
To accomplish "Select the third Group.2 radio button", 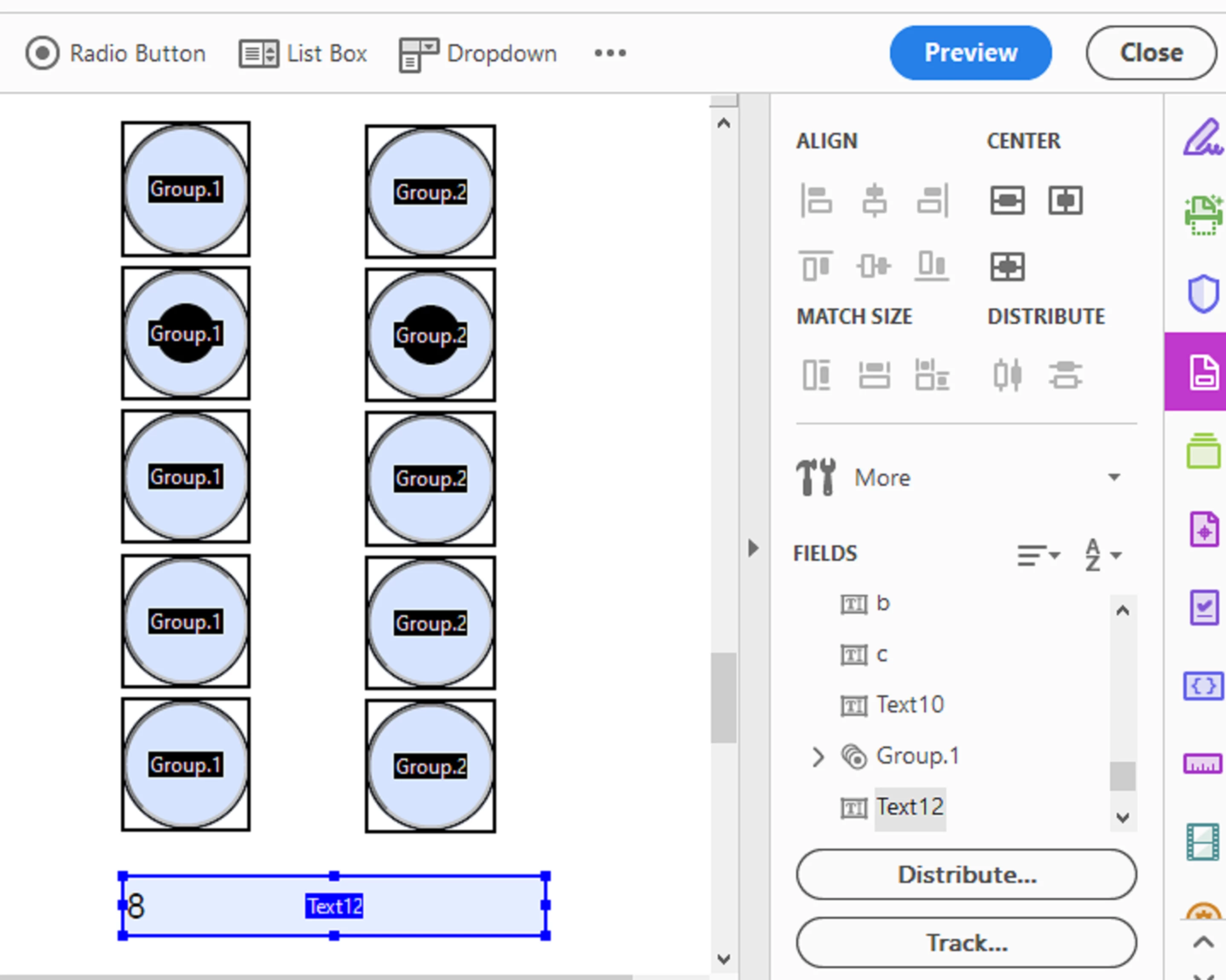I will click(x=431, y=478).
